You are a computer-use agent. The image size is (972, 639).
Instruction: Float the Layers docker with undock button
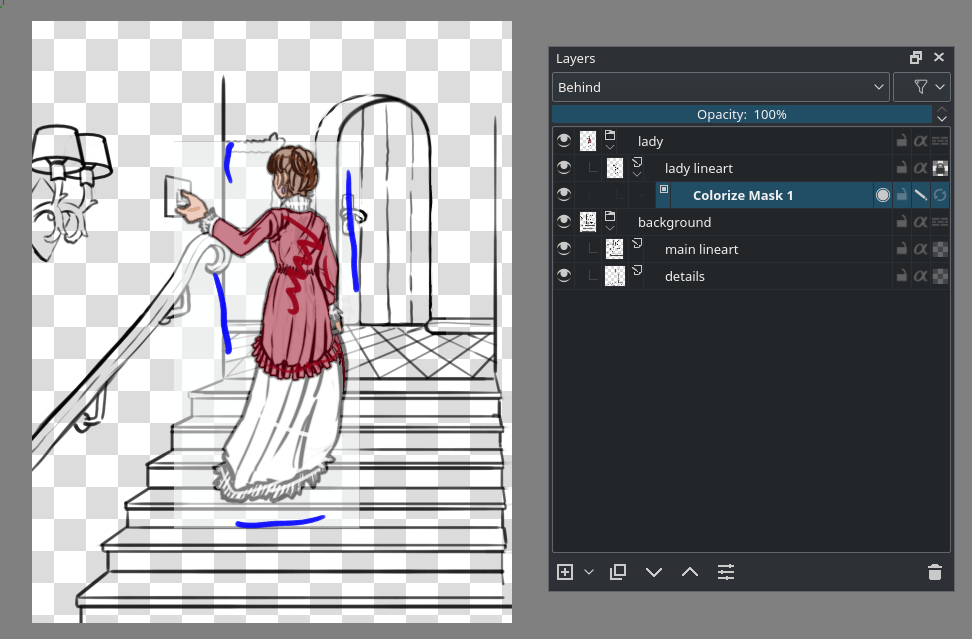[915, 57]
